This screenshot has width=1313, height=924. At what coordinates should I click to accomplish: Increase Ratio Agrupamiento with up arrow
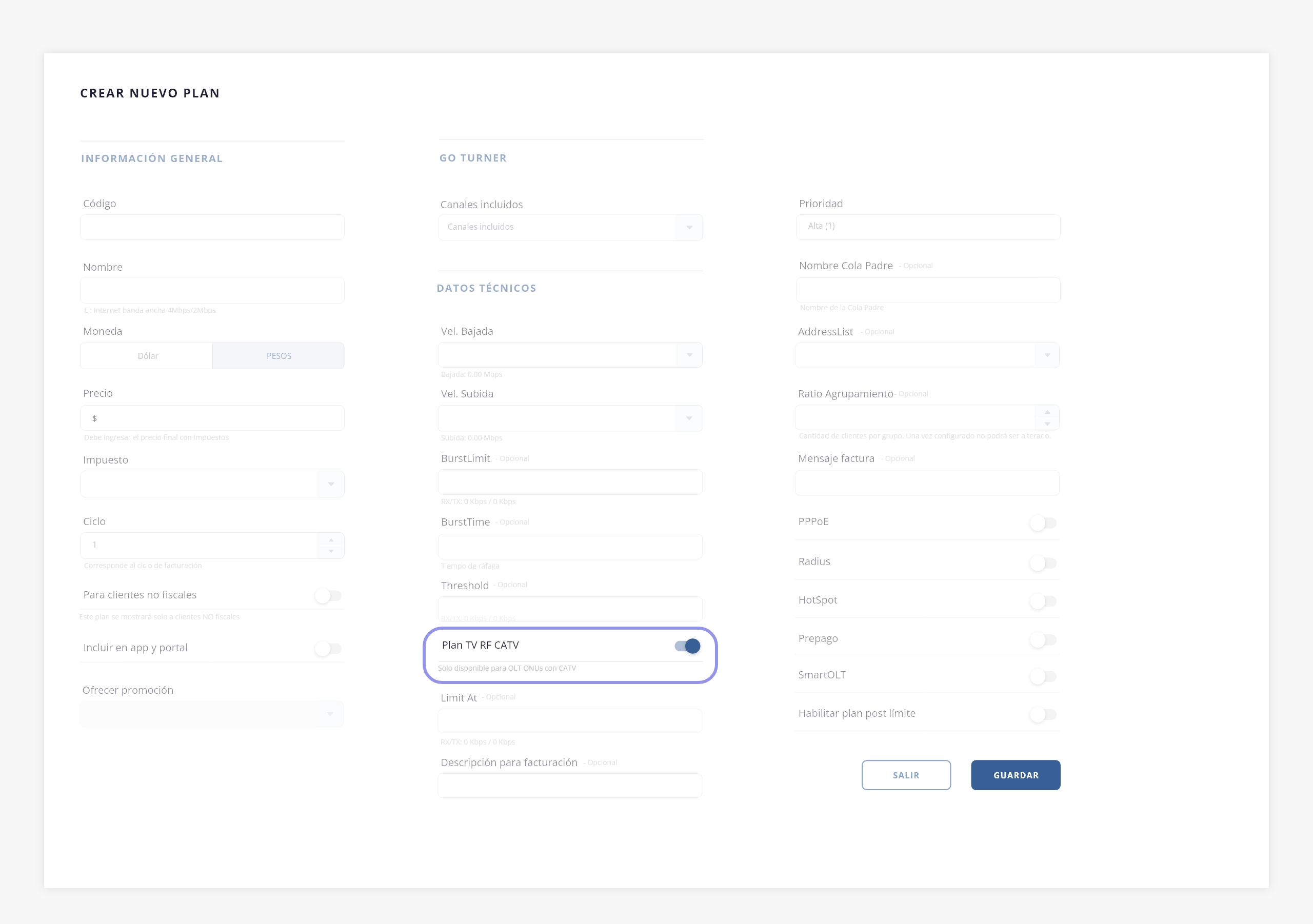1047,412
